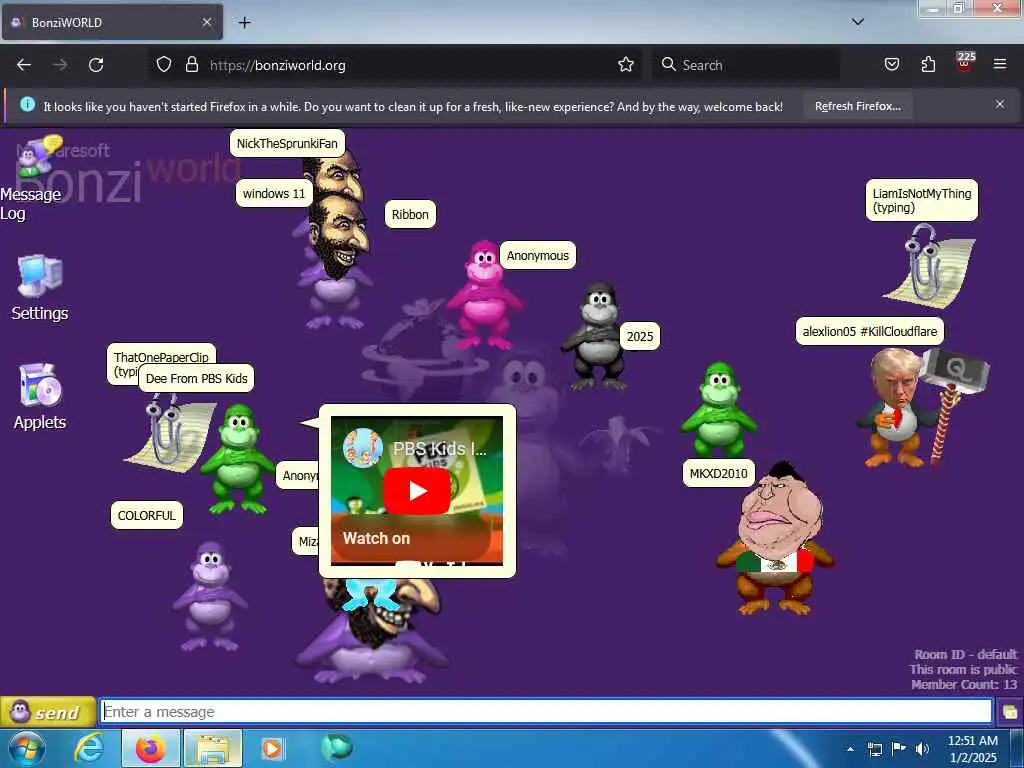Show hidden system tray icons
This screenshot has width=1024, height=768.
coord(850,749)
